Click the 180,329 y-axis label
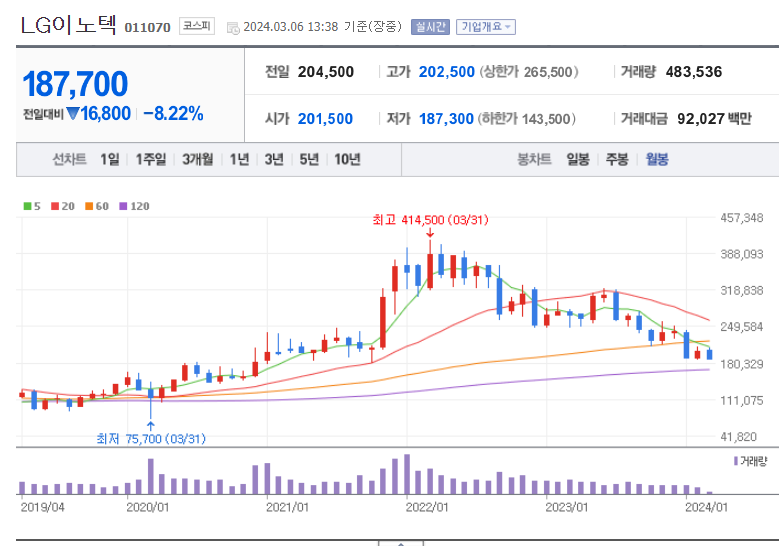 [x=742, y=364]
